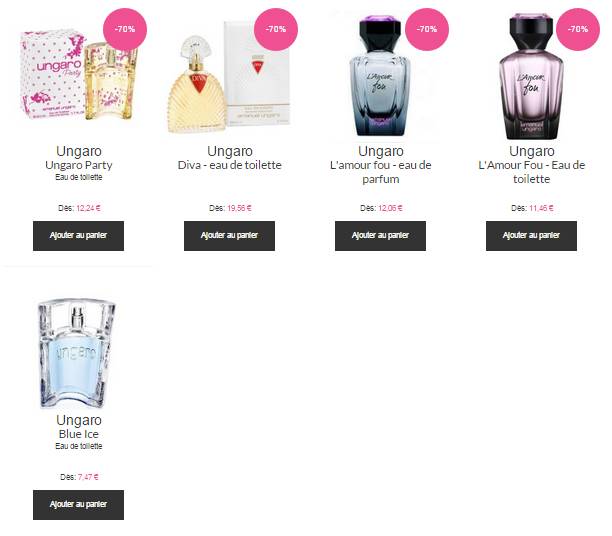612x536 pixels.
Task: Open the L'Amour Fou pink bottle image
Action: point(531,76)
